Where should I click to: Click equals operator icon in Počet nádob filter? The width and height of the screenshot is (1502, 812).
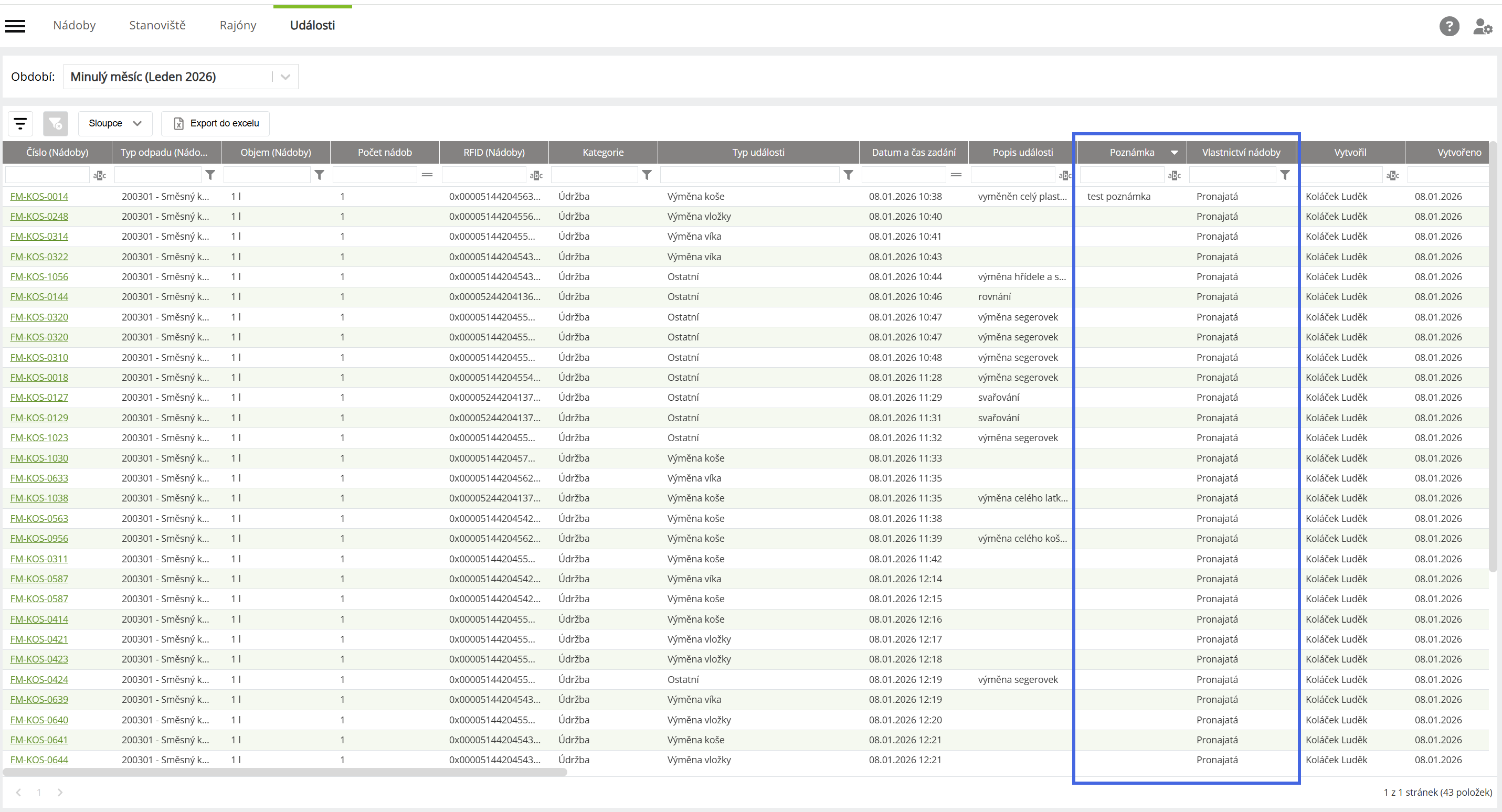[427, 174]
